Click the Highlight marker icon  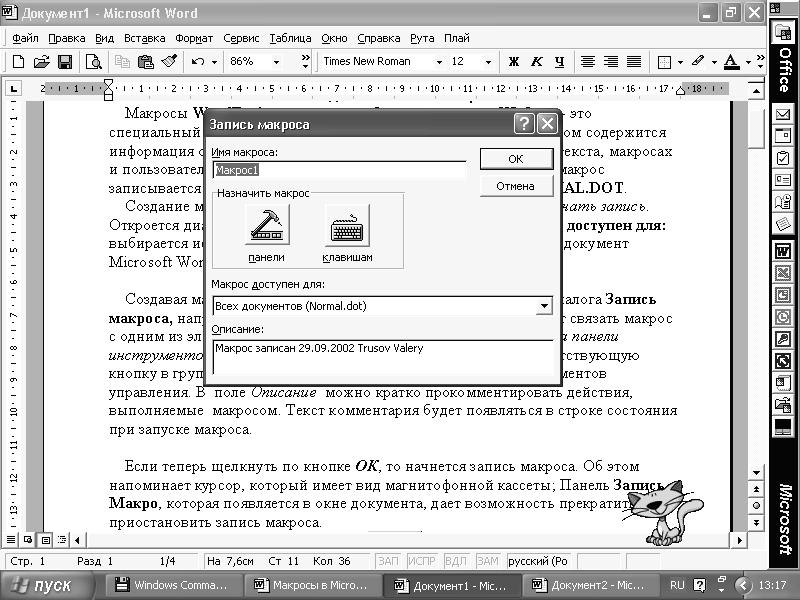[x=698, y=62]
